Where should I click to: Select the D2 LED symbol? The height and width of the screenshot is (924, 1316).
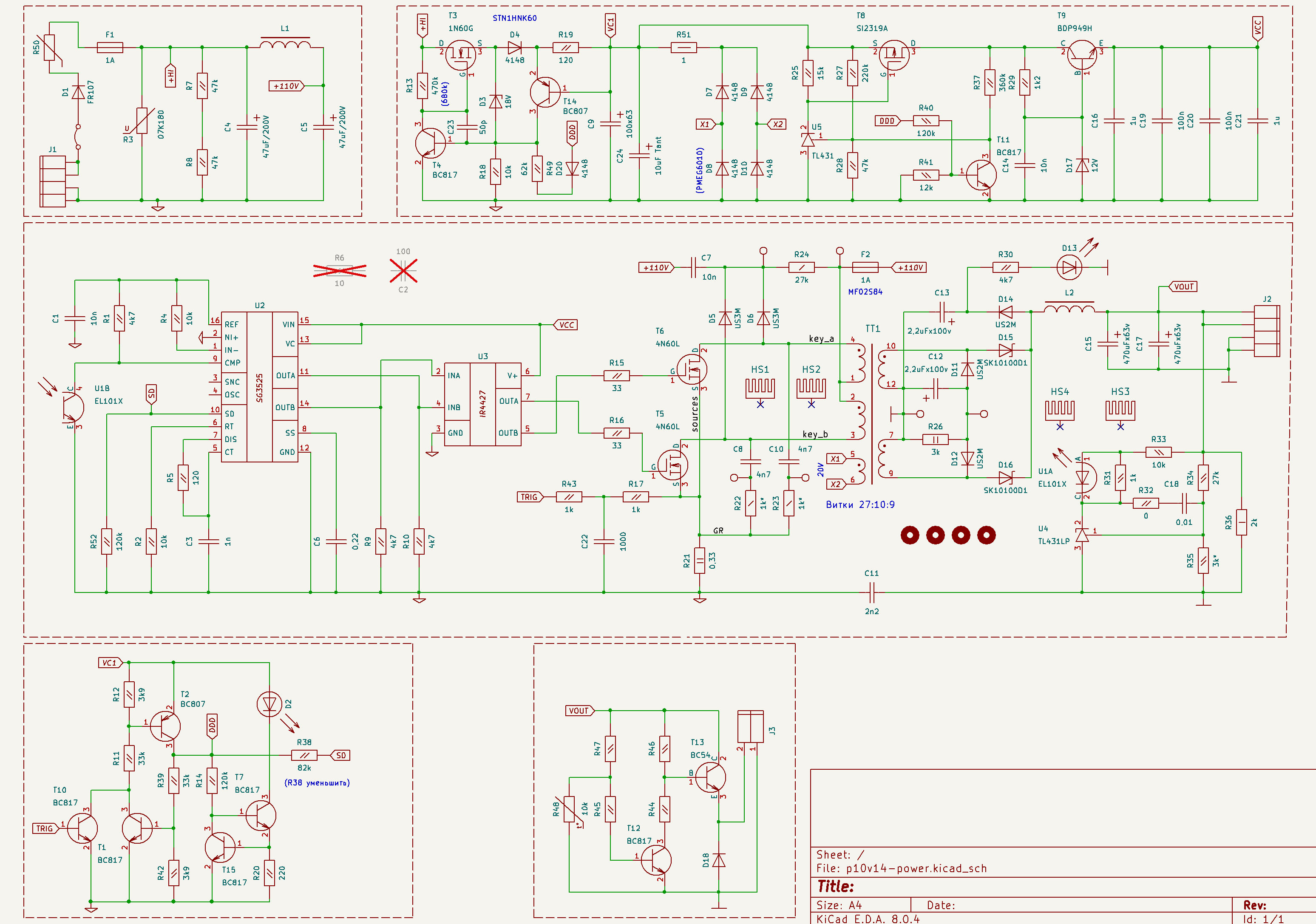269,704
